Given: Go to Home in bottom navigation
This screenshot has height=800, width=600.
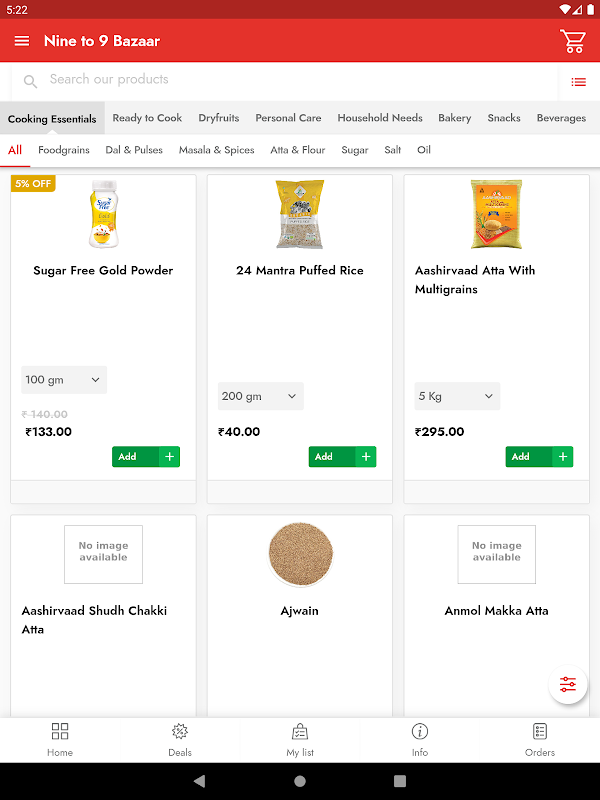Looking at the screenshot, I should (x=60, y=739).
